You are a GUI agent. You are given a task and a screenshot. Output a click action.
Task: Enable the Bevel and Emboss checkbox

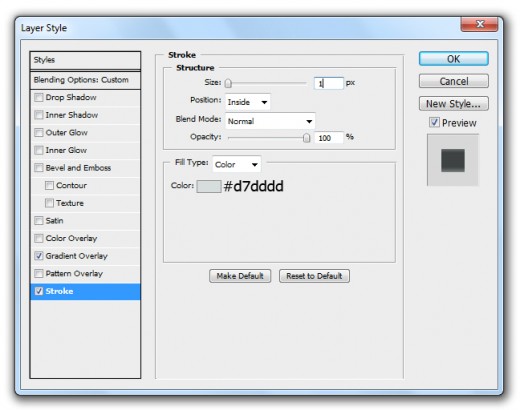tap(39, 168)
